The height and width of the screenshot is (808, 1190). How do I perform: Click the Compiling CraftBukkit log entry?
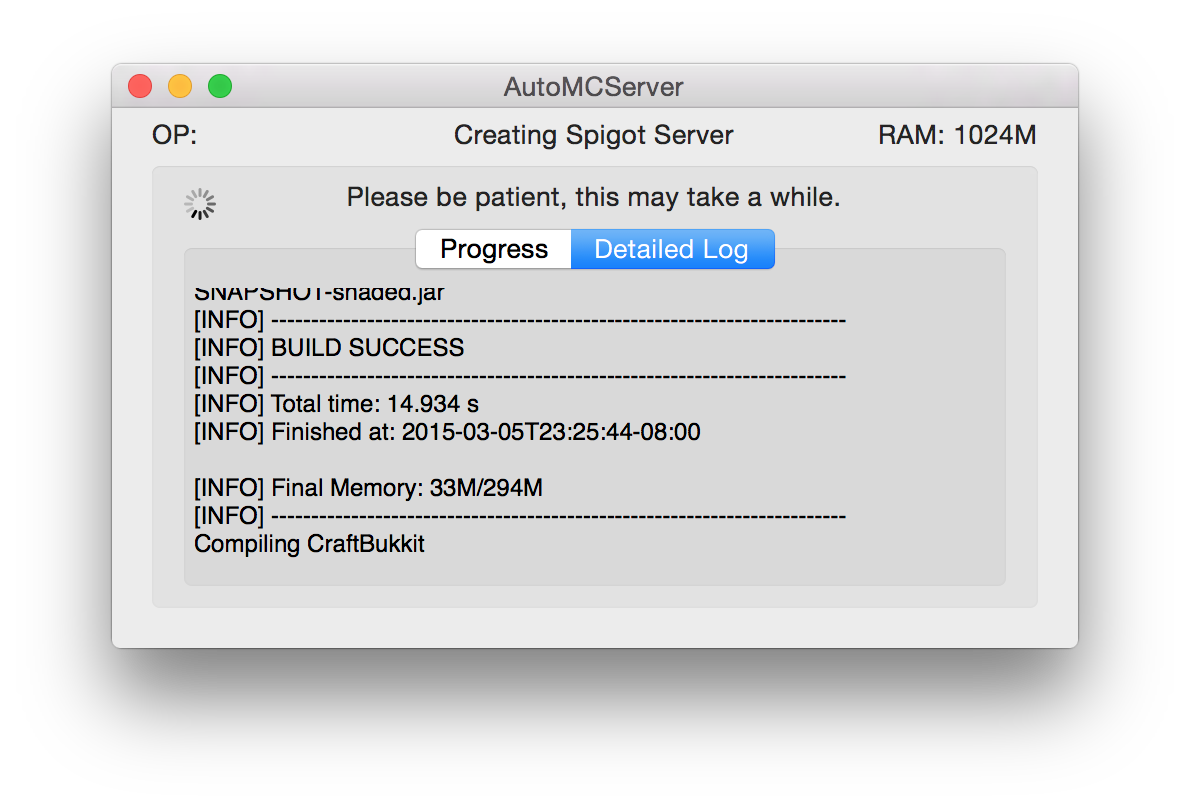pyautogui.click(x=309, y=545)
